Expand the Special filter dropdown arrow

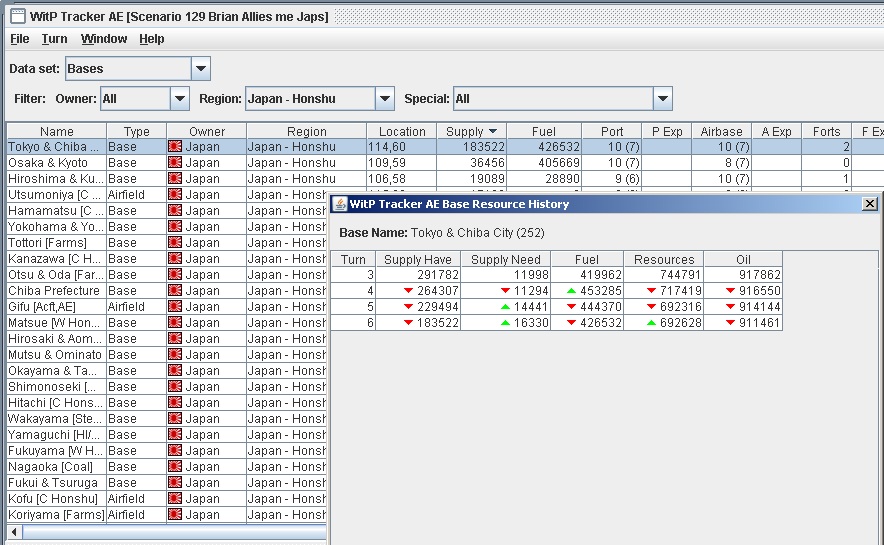tap(663, 99)
